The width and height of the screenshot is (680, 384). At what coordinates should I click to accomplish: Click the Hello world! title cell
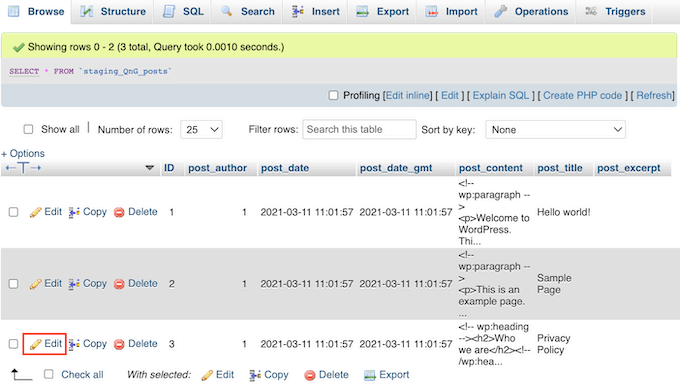point(563,212)
